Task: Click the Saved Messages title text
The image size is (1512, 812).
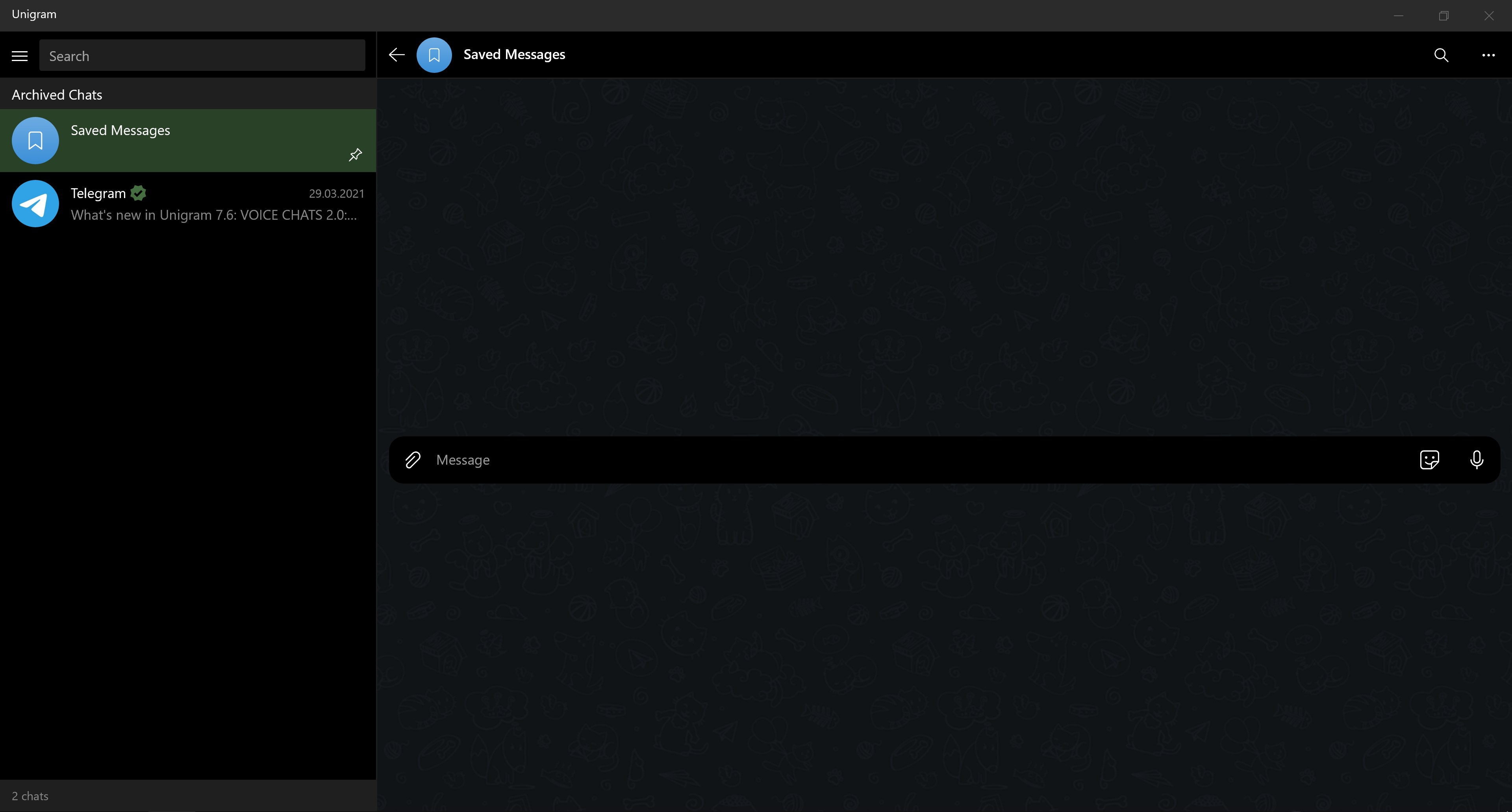Action: click(513, 55)
